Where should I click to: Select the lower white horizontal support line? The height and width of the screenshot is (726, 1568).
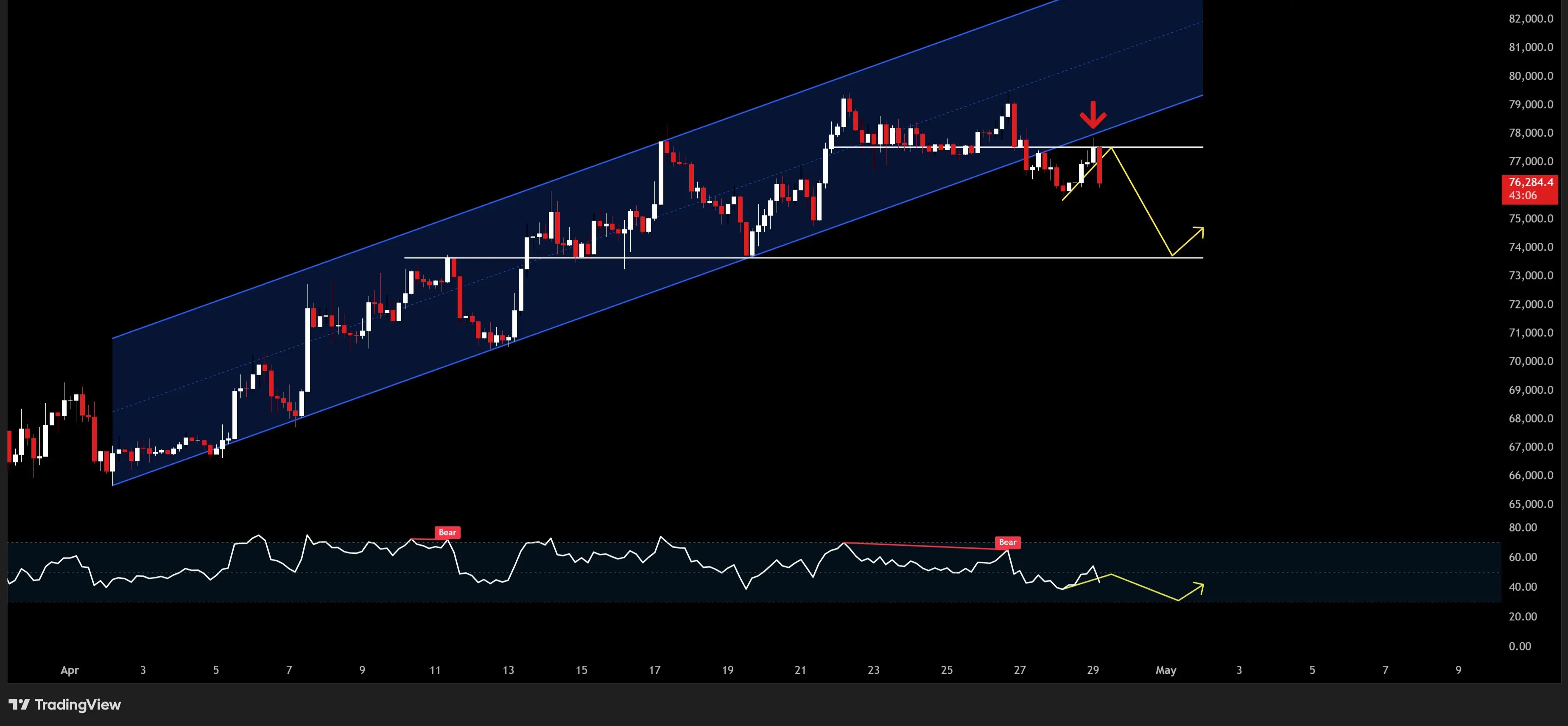tap(913, 258)
